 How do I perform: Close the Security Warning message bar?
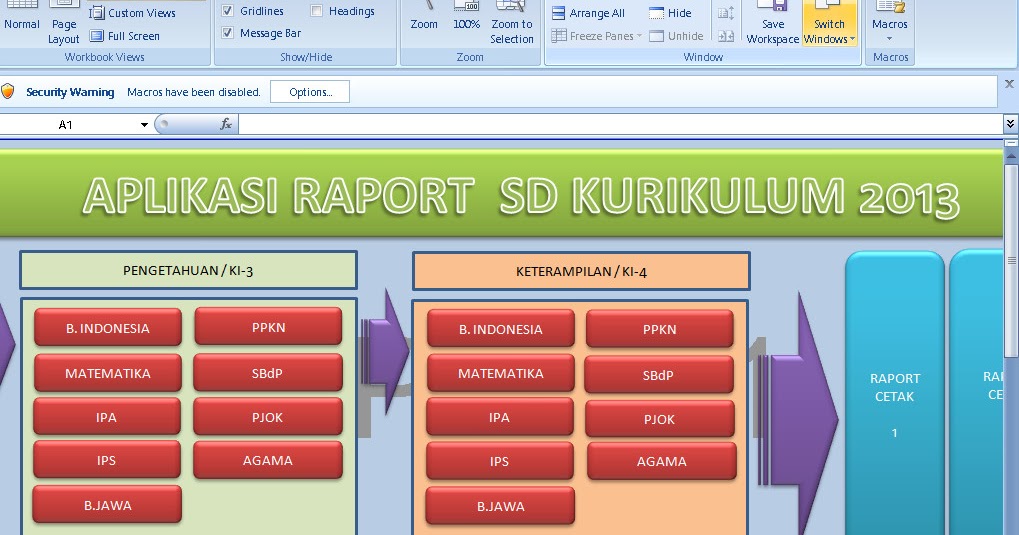[1009, 83]
